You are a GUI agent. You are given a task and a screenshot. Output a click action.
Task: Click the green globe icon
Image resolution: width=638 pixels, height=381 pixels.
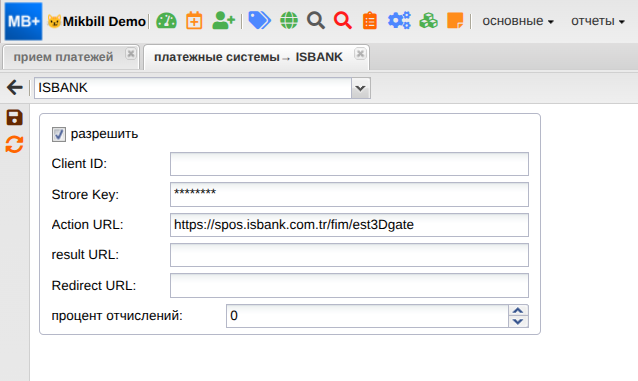click(289, 20)
